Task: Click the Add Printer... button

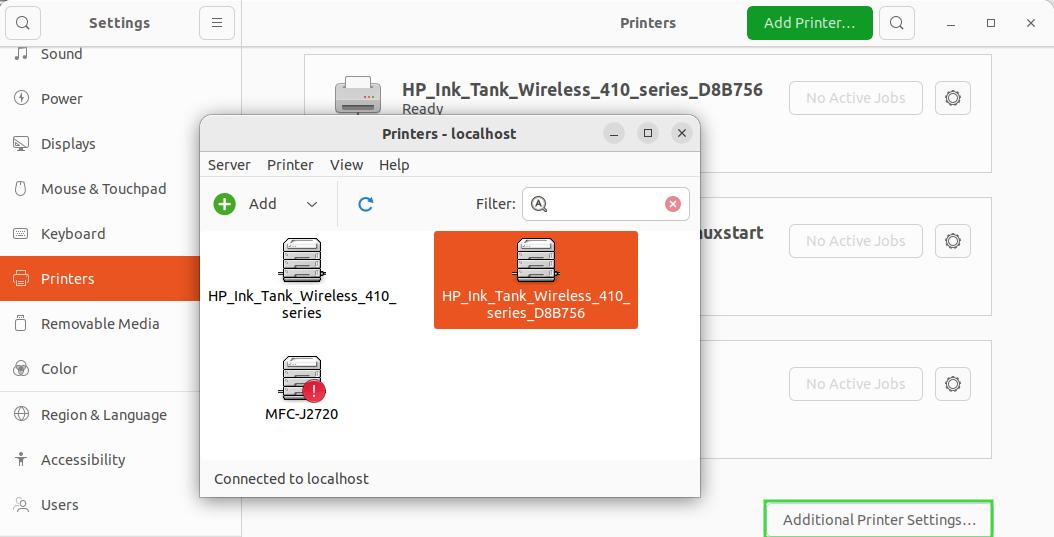Action: (809, 23)
